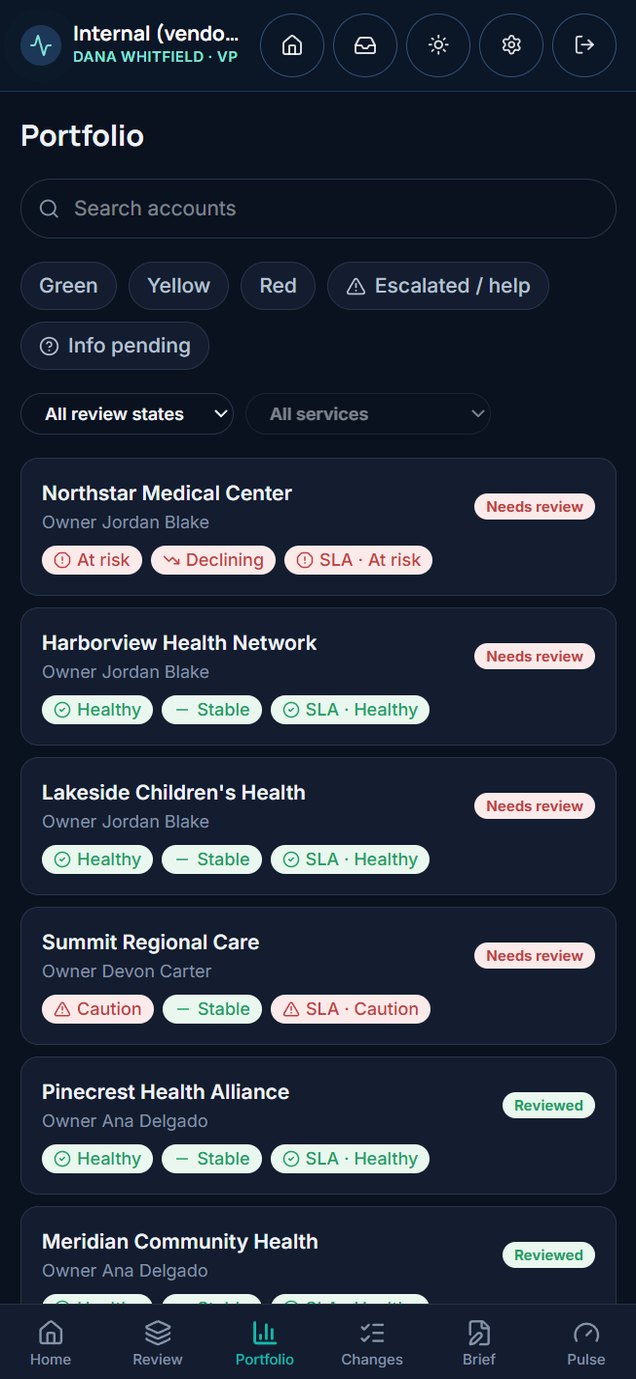Toggle the Yellow filter chip

point(179,286)
